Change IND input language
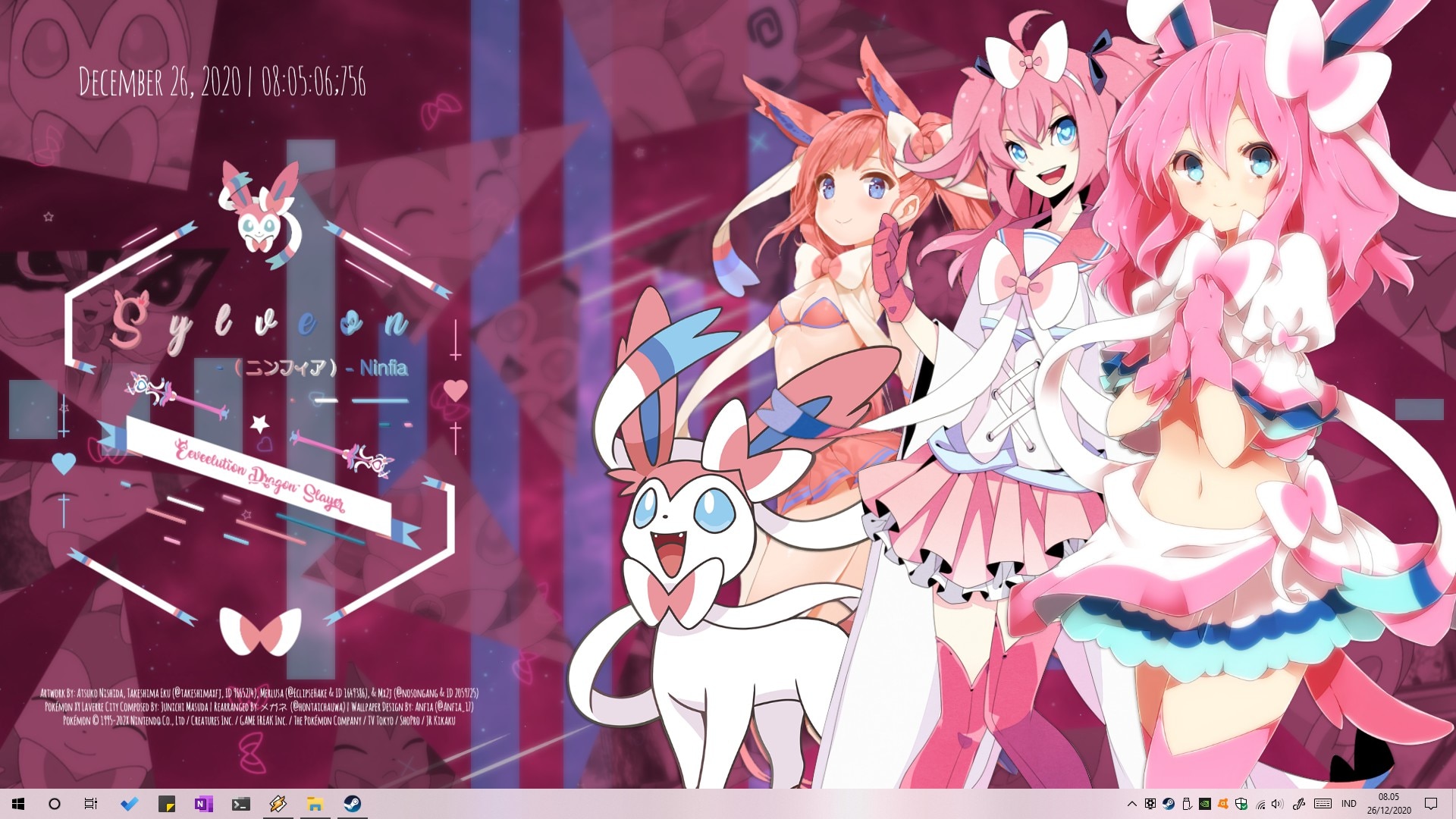1456x819 pixels. [x=1349, y=804]
